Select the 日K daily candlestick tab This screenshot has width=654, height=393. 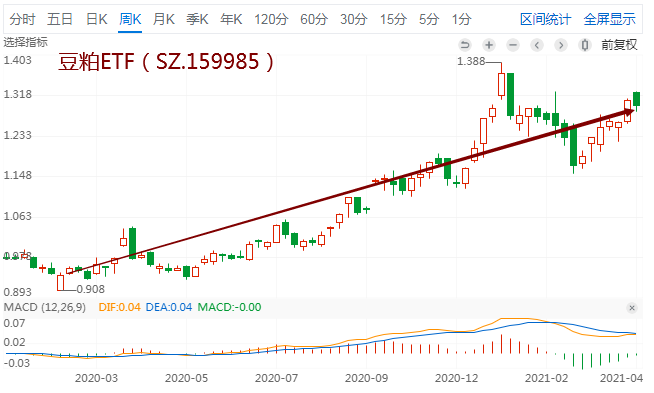click(x=96, y=19)
